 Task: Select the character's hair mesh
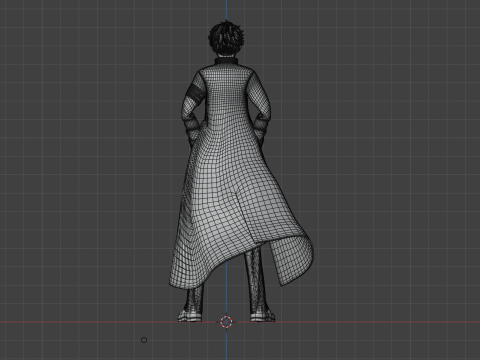point(227,37)
